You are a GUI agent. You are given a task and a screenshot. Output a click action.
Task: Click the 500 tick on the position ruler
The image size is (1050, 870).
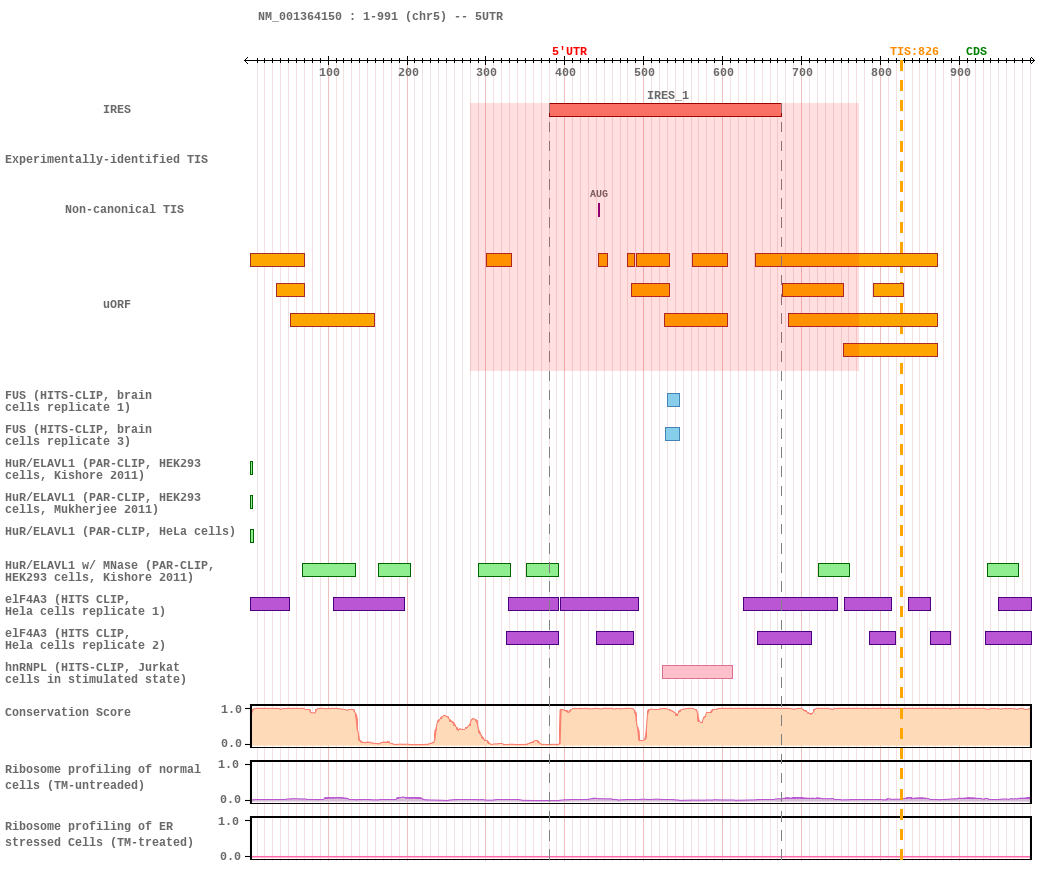tap(644, 72)
